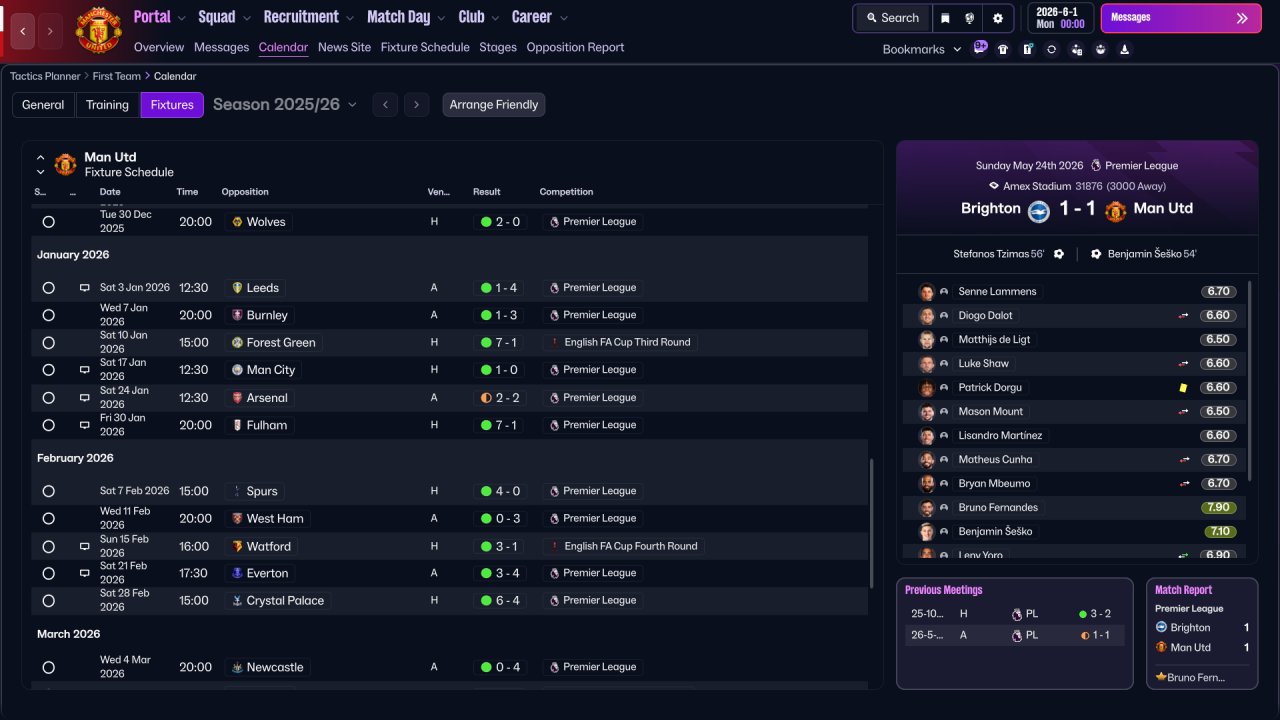Click Senne Lammens player portrait
Viewport: 1280px width, 720px height.
click(927, 292)
